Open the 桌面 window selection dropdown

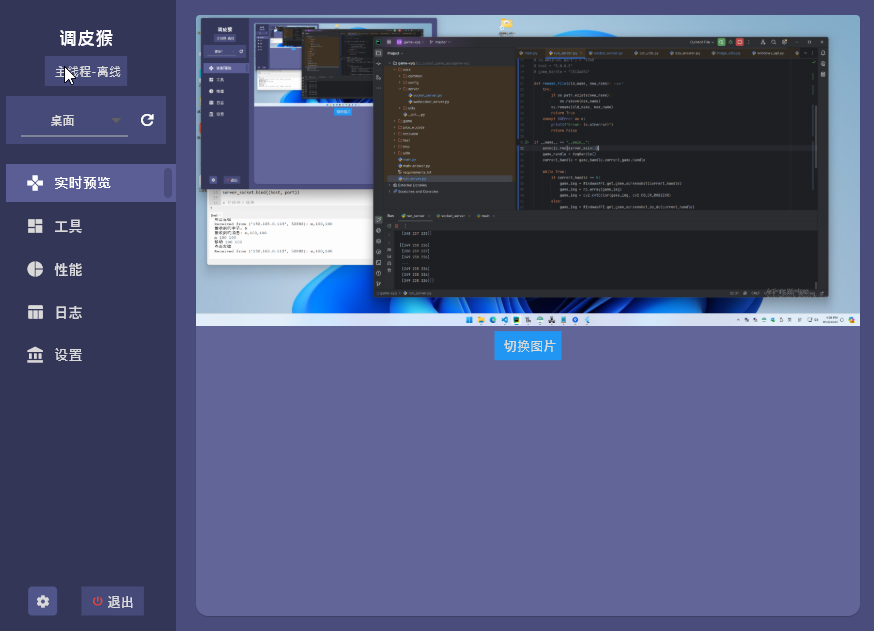(63, 120)
